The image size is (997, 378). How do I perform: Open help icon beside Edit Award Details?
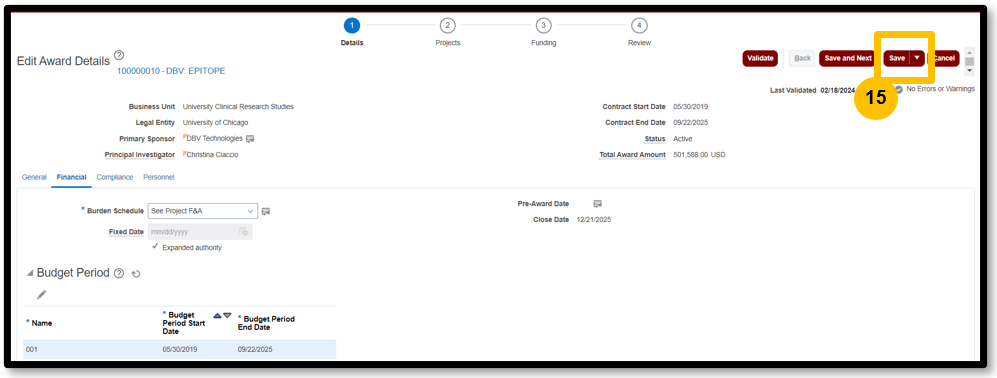pos(118,55)
